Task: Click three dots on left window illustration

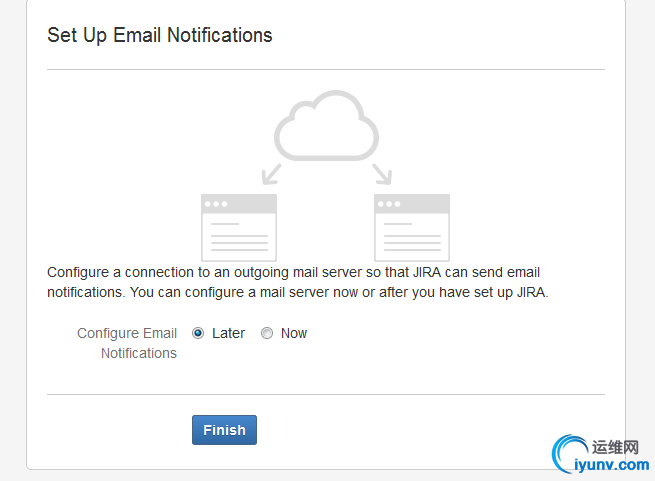Action: [216, 204]
